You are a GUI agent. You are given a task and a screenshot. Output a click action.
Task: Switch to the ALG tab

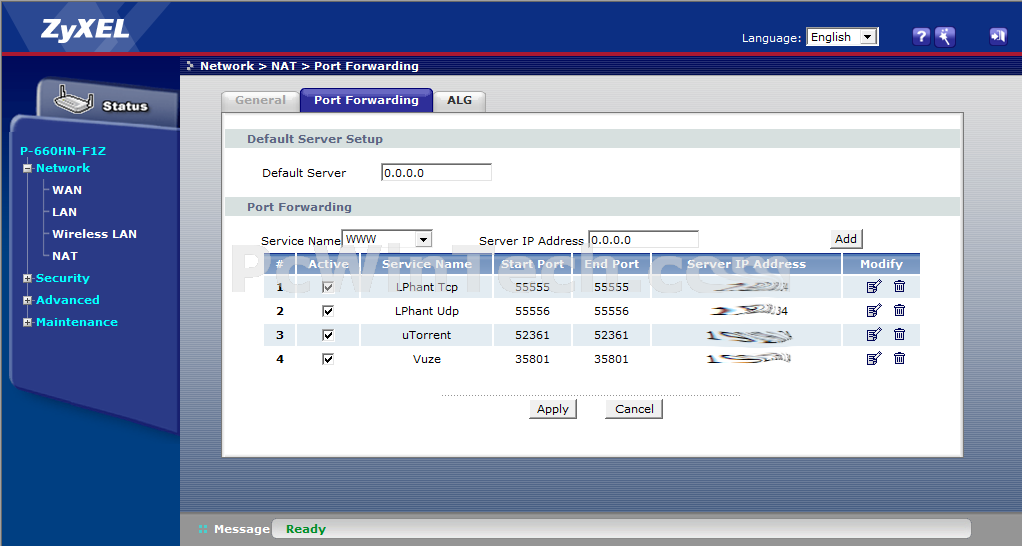click(x=460, y=100)
